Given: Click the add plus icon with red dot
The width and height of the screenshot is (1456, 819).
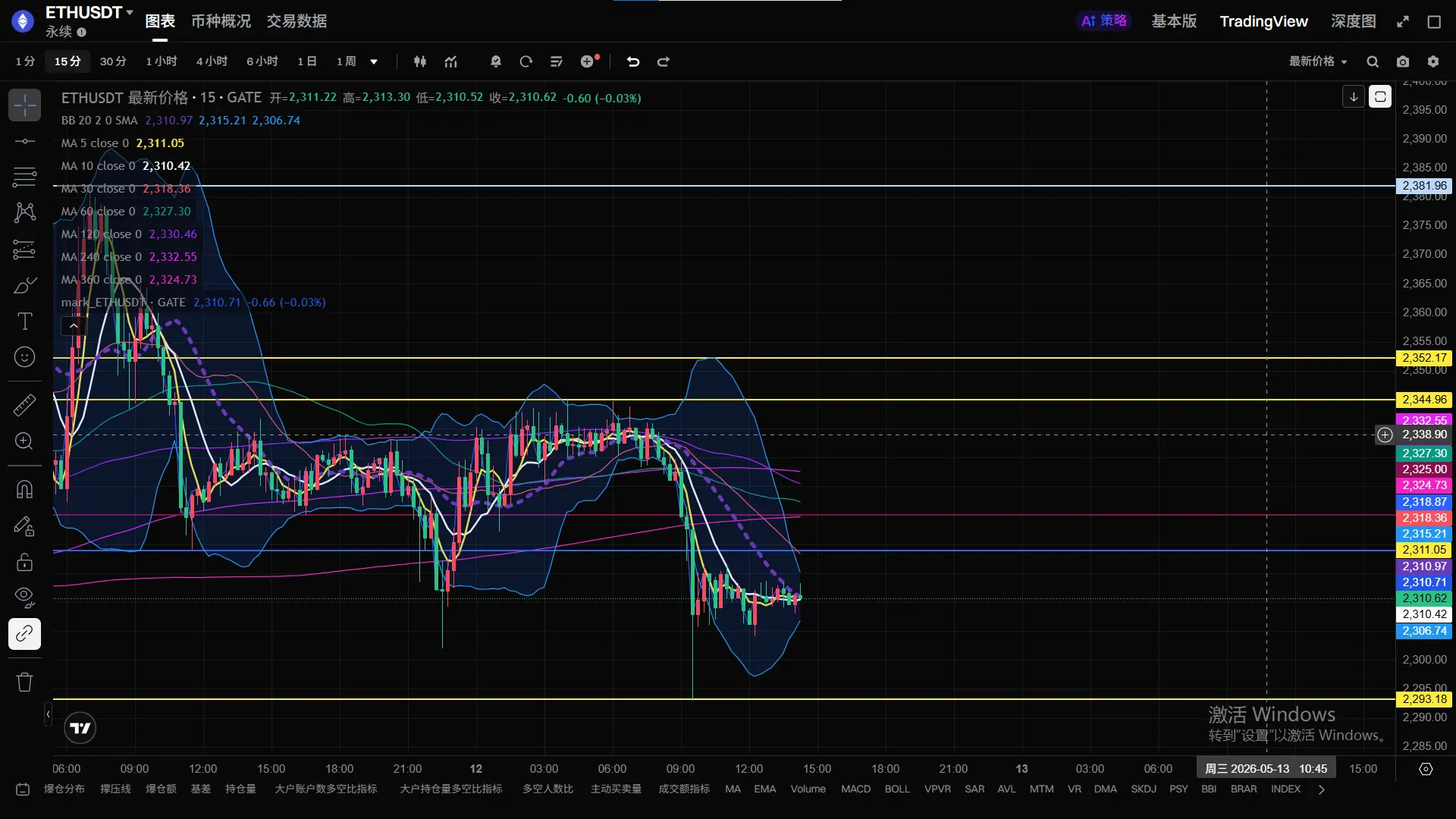Looking at the screenshot, I should (x=589, y=61).
